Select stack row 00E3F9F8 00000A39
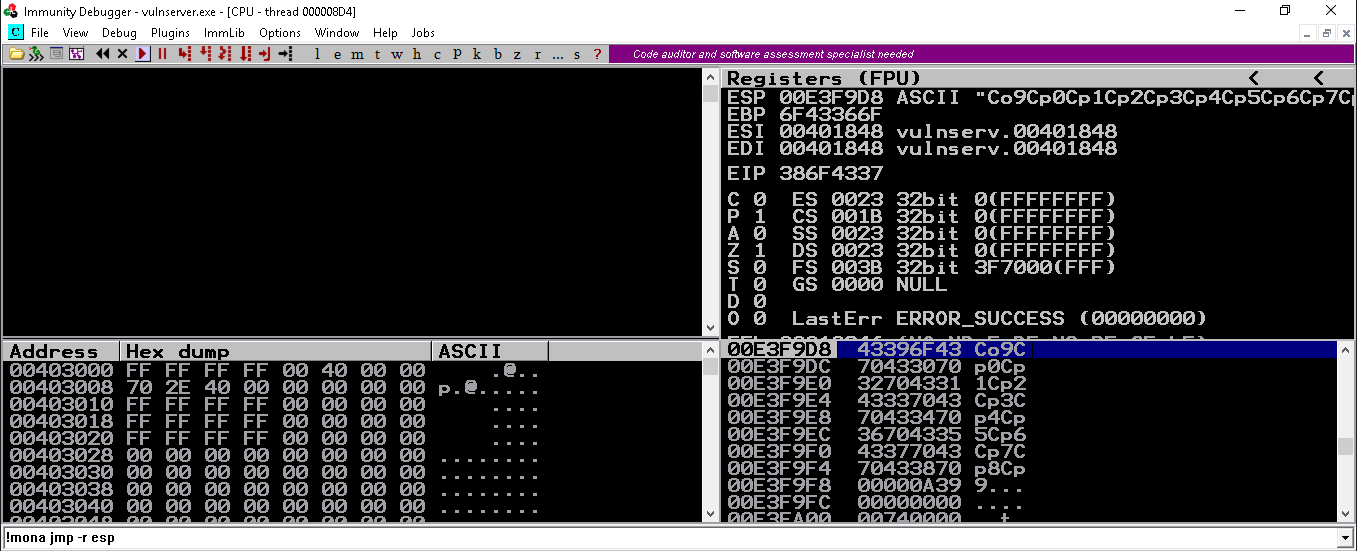 (1029, 486)
